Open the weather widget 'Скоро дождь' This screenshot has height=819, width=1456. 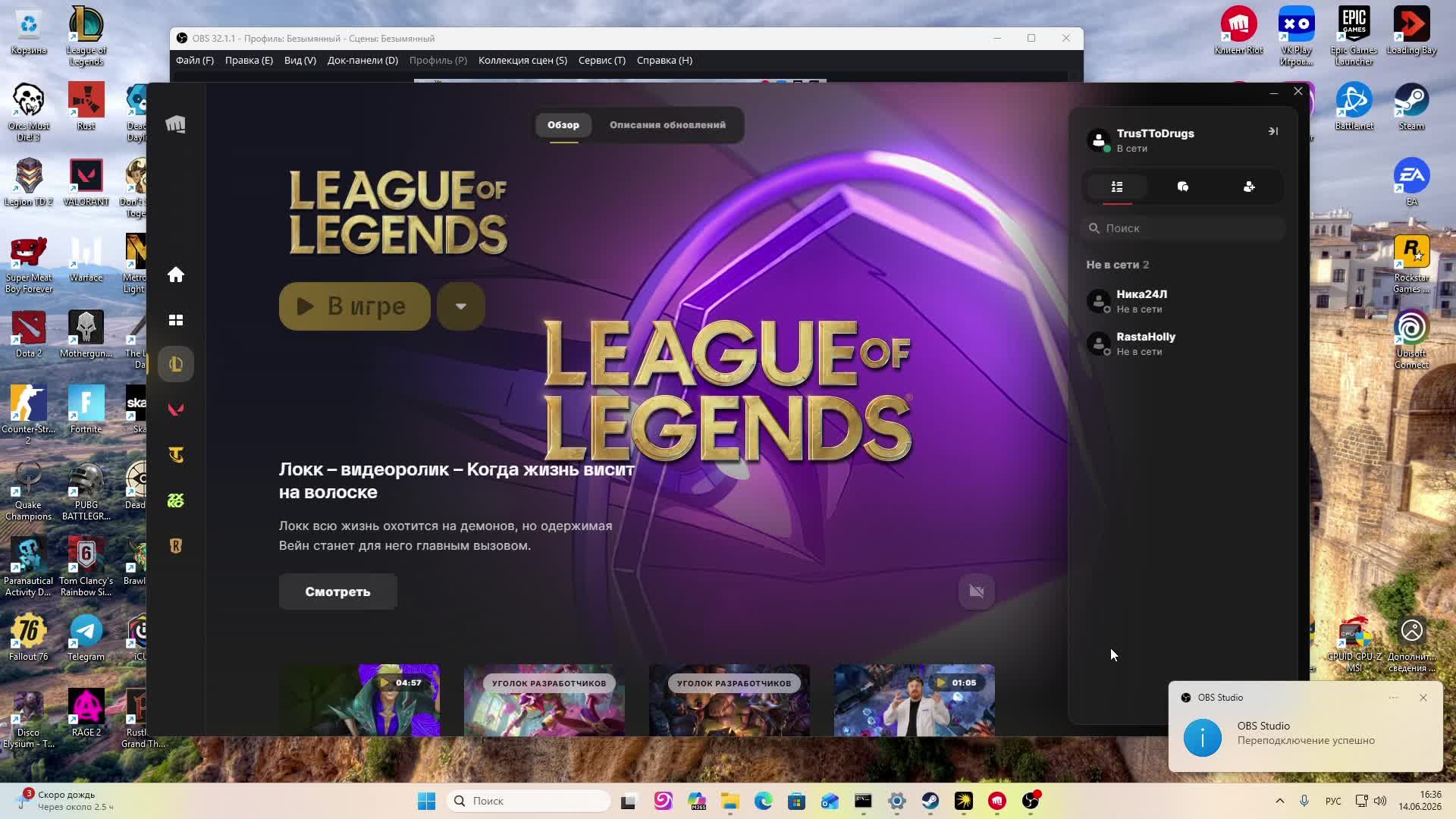65,801
